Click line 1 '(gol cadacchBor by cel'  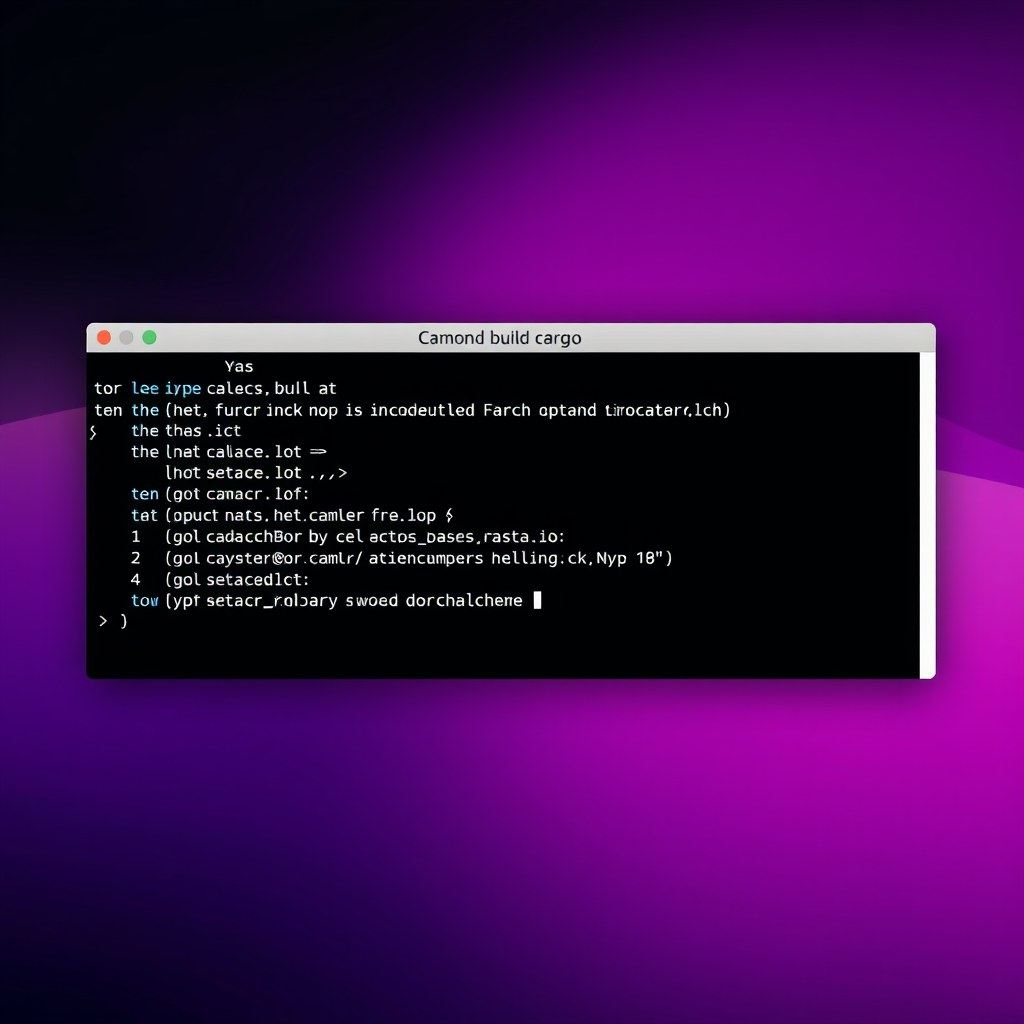pyautogui.click(x=347, y=537)
